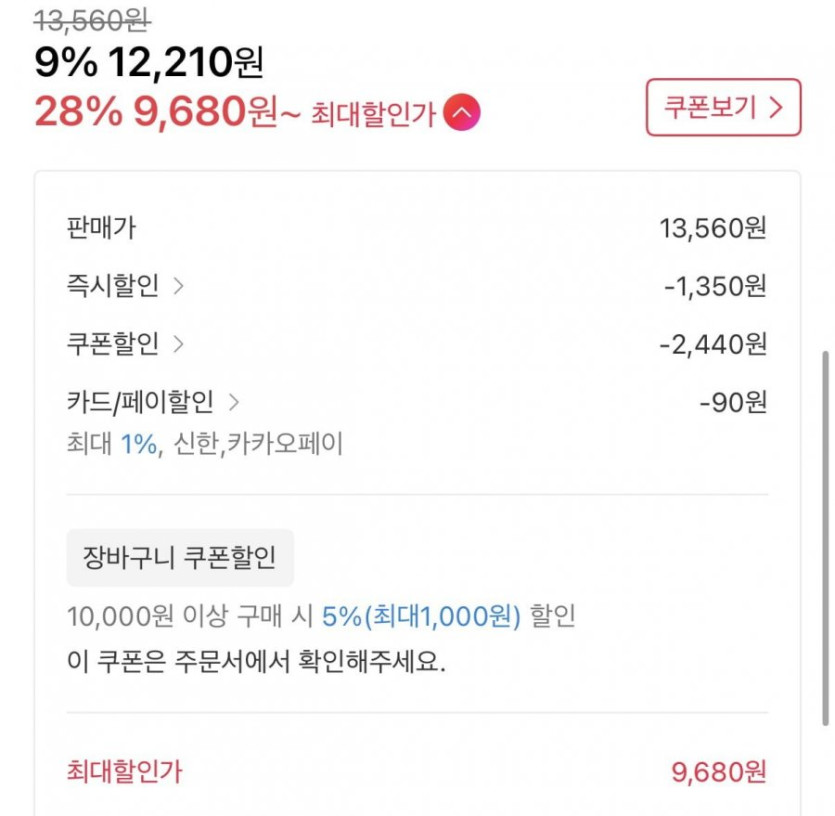Click the struck-through 13,560원 original price

(91, 18)
